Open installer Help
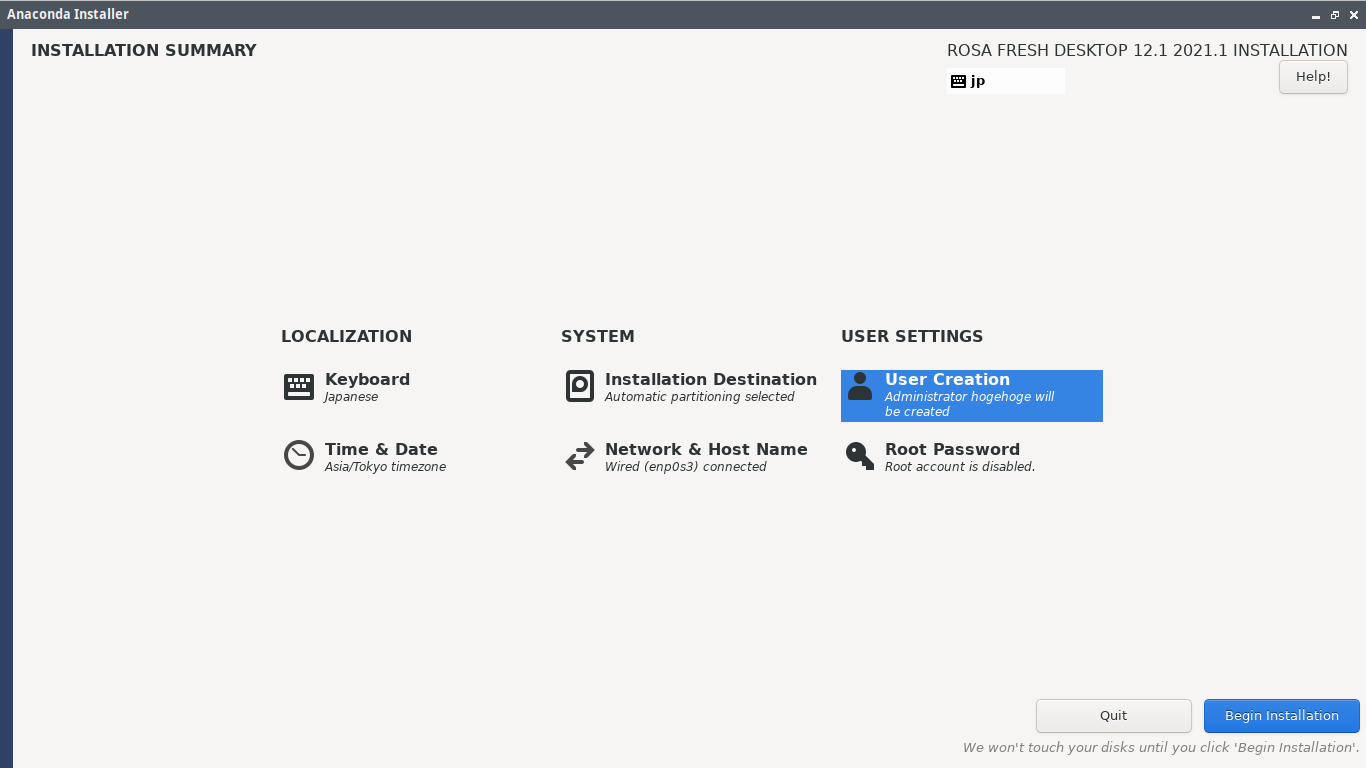Viewport: 1366px width, 768px height. 1313,77
